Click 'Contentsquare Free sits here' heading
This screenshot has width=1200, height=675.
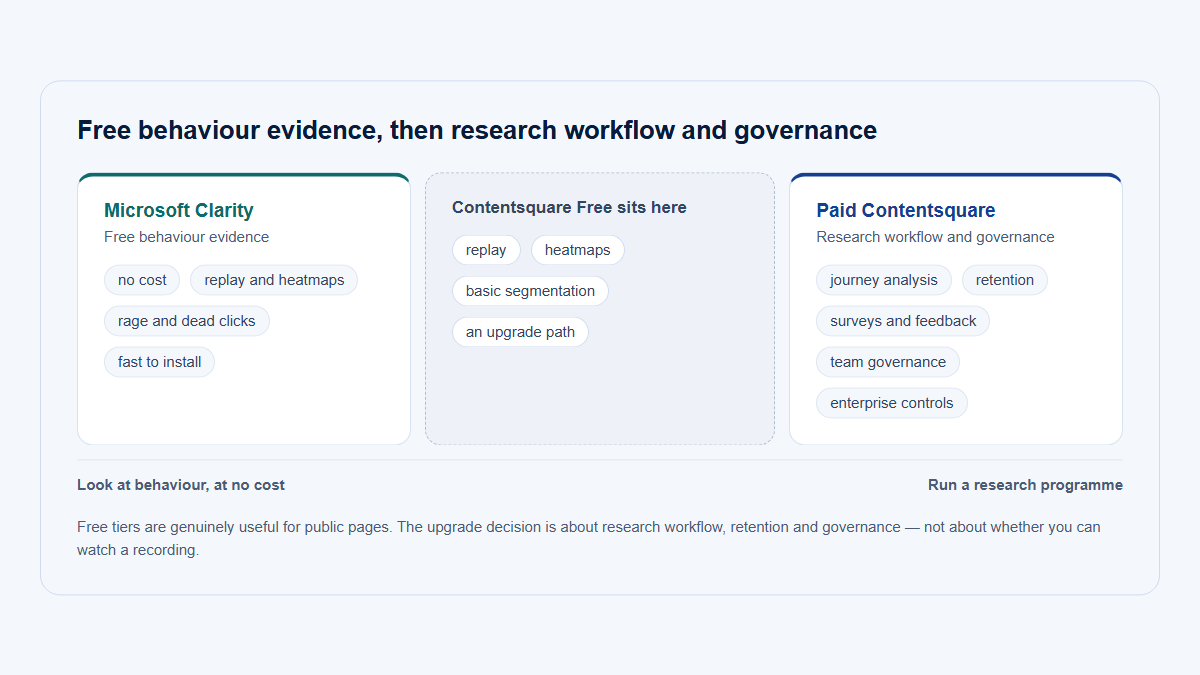[569, 207]
